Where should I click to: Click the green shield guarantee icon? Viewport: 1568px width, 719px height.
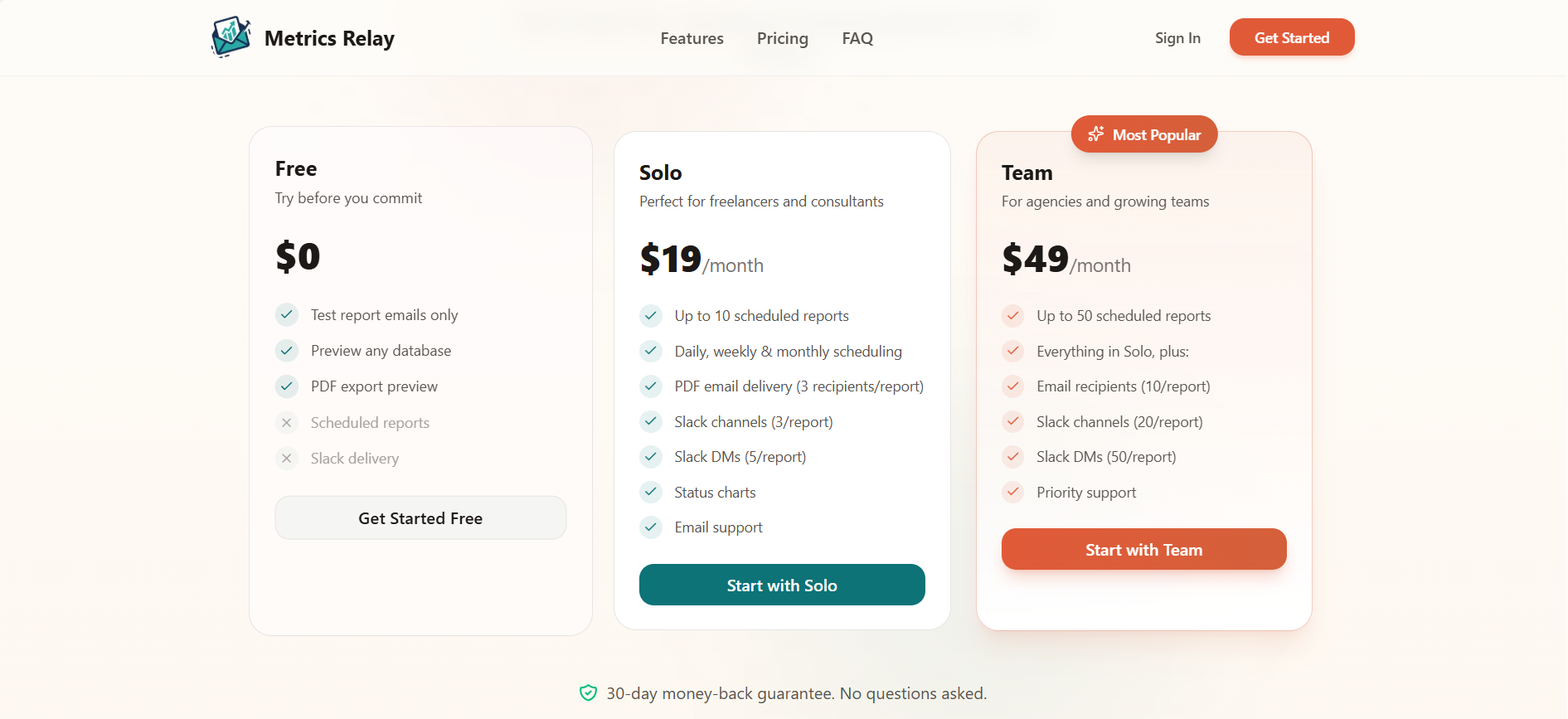tap(589, 693)
